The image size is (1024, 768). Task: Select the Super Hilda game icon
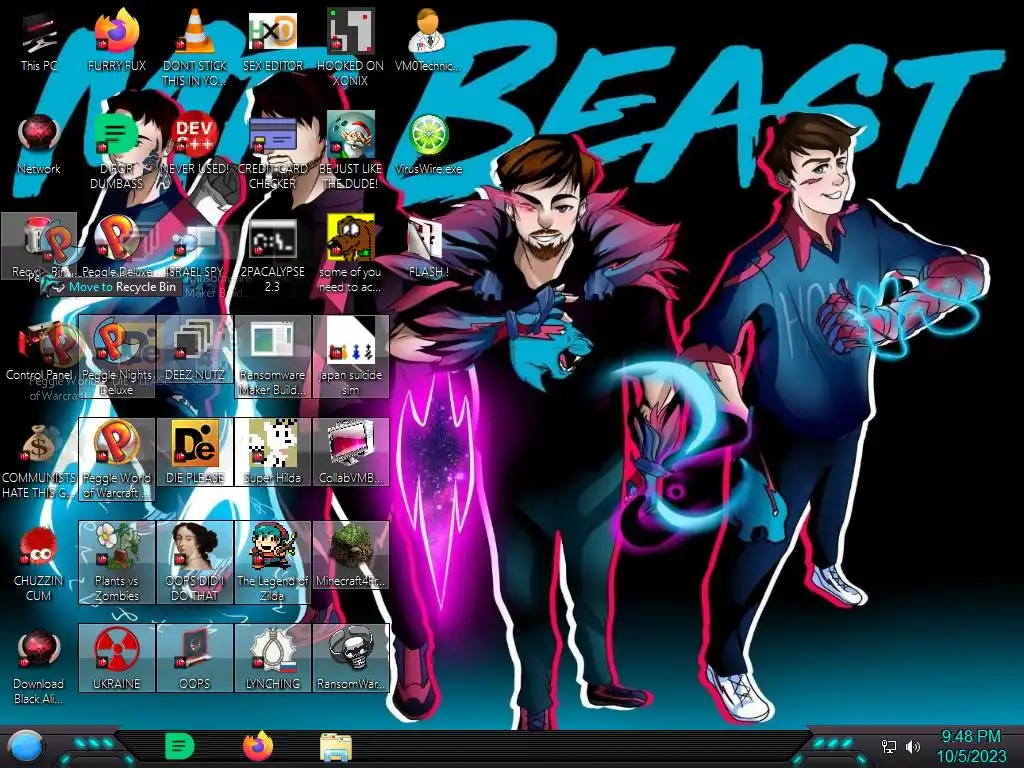pyautogui.click(x=272, y=452)
